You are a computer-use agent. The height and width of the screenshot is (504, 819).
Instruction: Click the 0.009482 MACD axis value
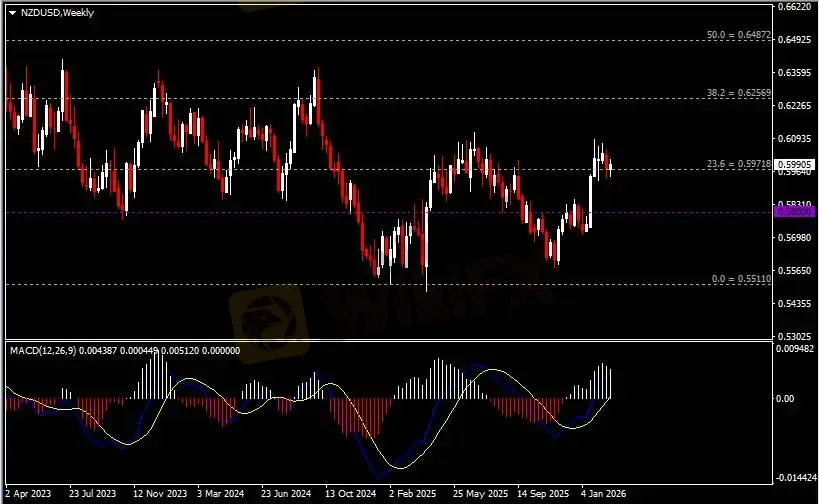[x=797, y=349]
